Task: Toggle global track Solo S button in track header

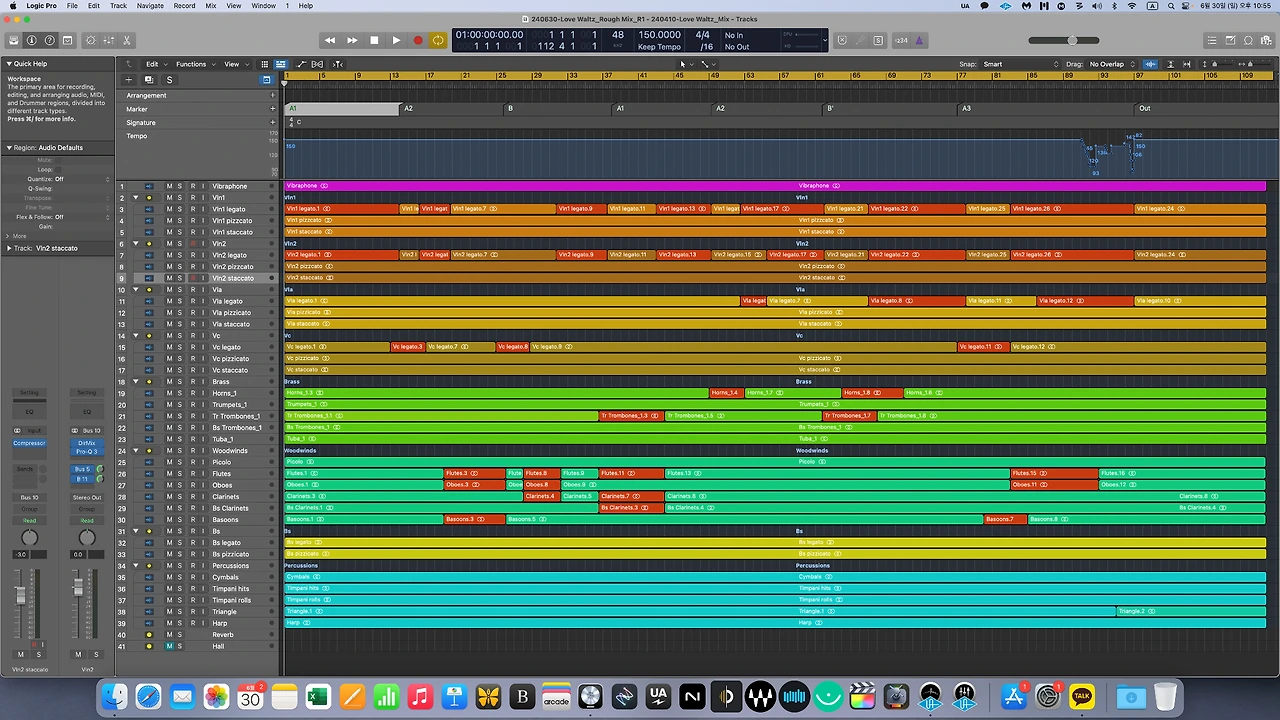Action: click(x=169, y=80)
